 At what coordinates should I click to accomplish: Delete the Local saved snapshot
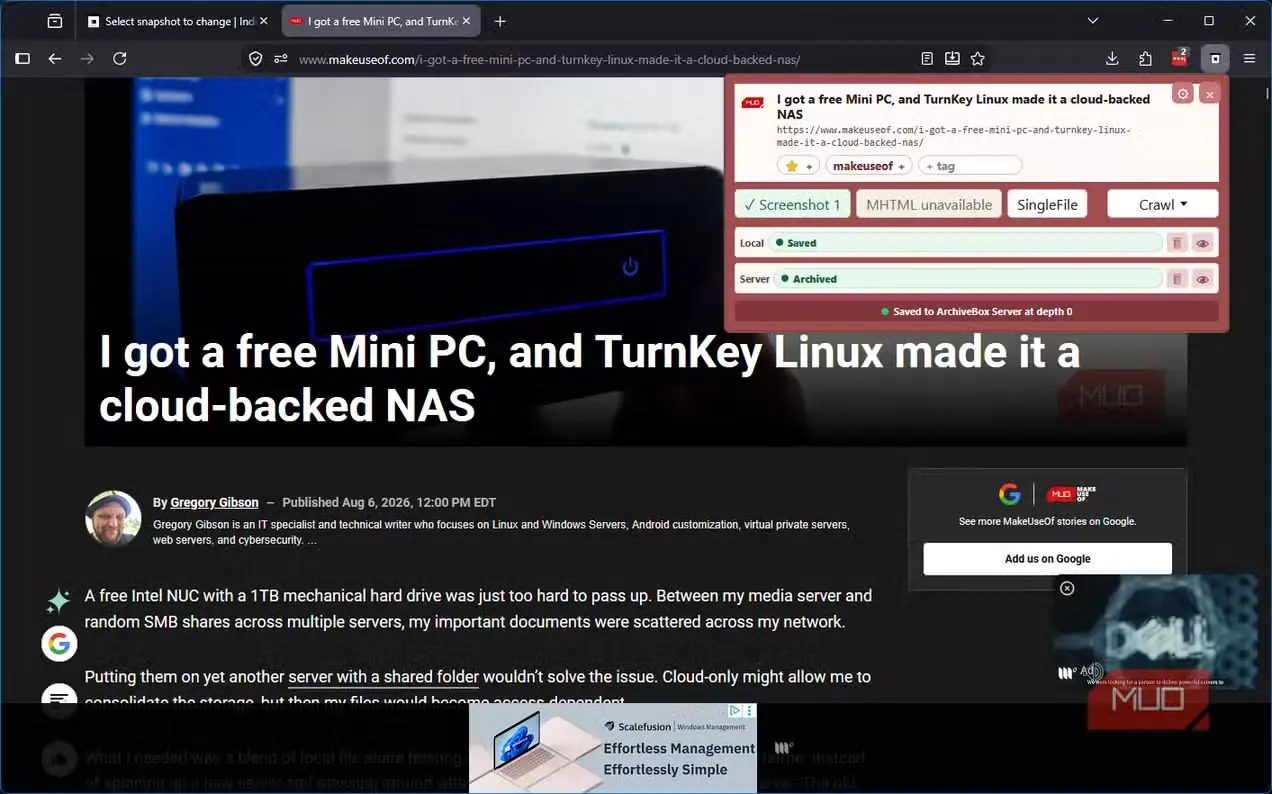[1177, 243]
